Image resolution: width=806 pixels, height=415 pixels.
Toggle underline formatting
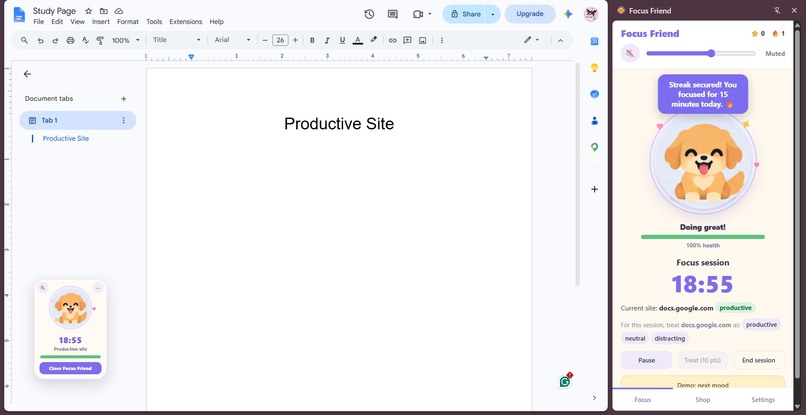click(x=342, y=40)
